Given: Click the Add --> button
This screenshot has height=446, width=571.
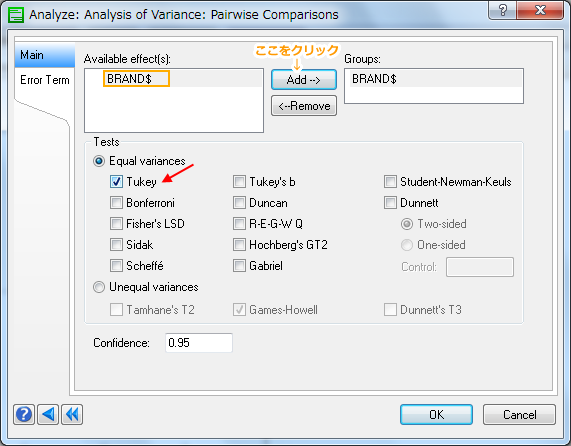Looking at the screenshot, I should click(304, 79).
